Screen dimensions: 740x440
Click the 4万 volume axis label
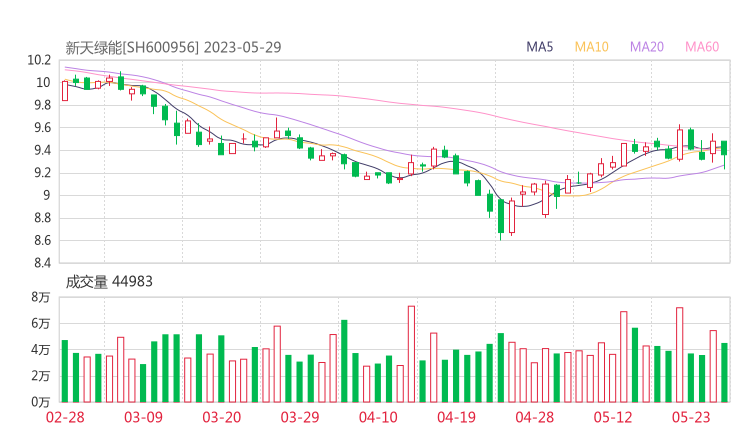coord(41,350)
